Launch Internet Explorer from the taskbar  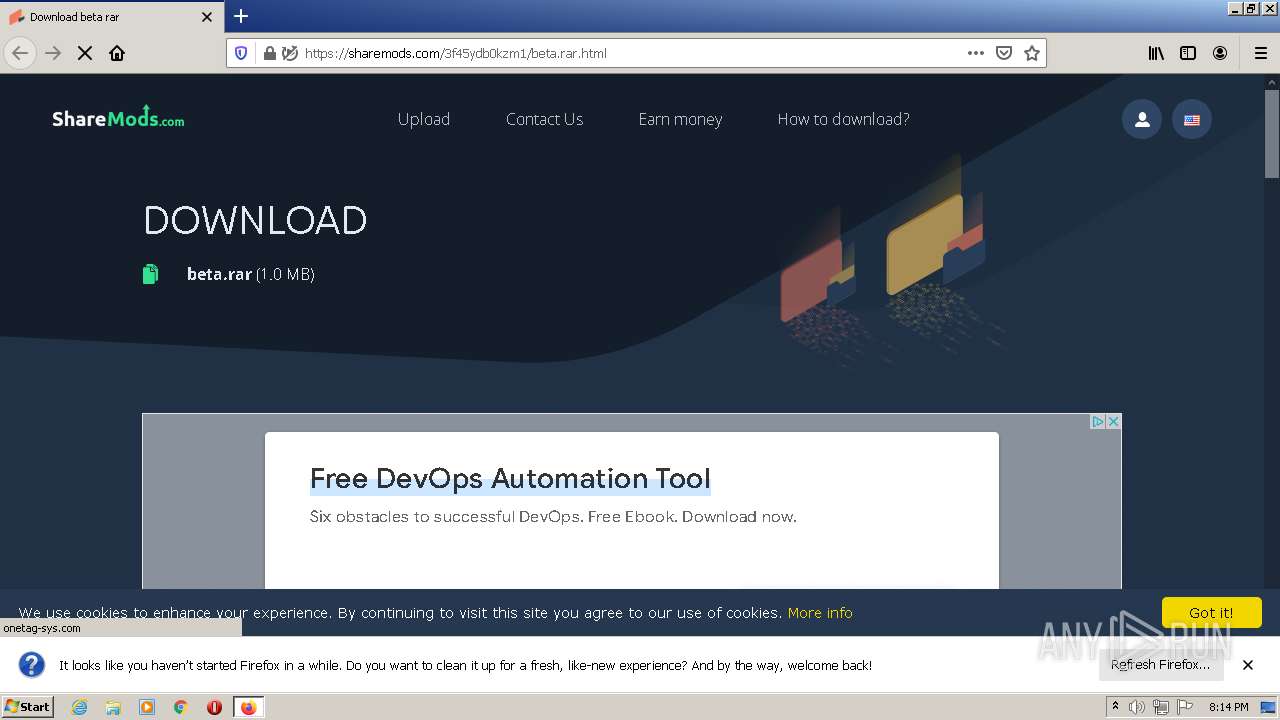coord(80,707)
